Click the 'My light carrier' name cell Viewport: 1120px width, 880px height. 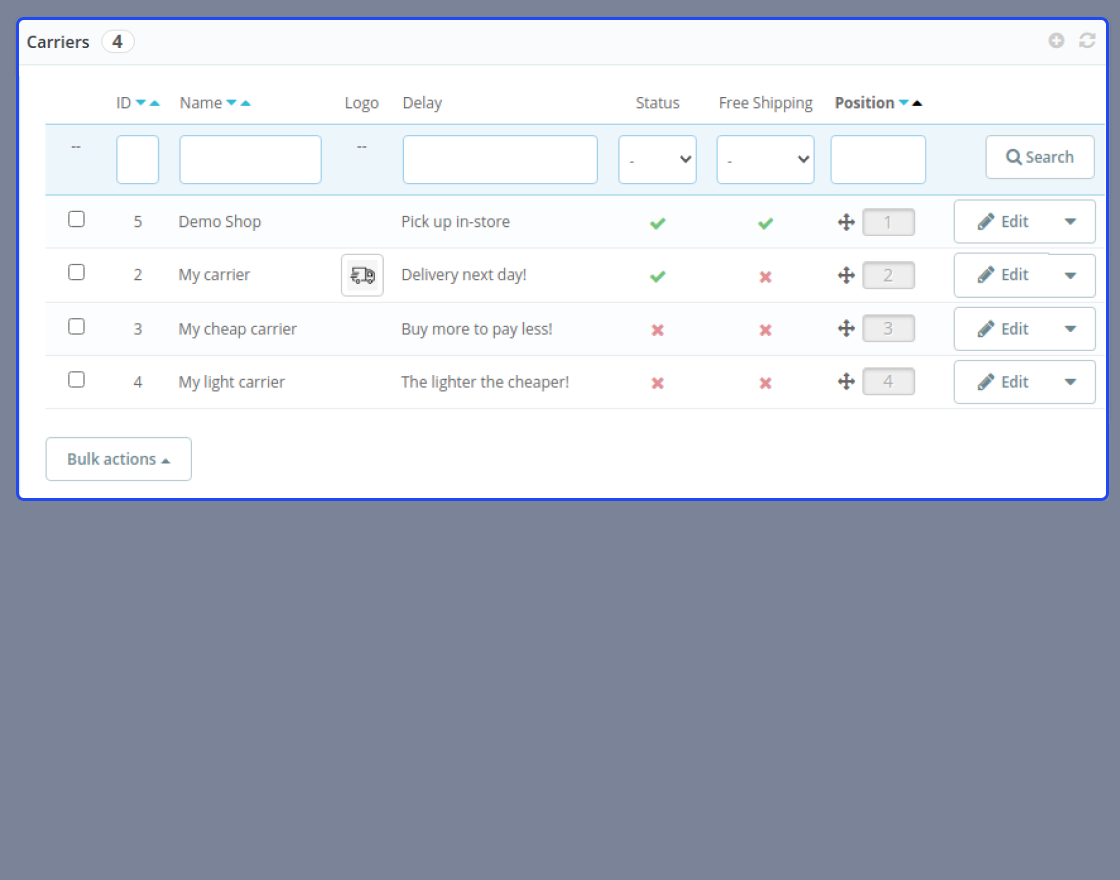[231, 382]
